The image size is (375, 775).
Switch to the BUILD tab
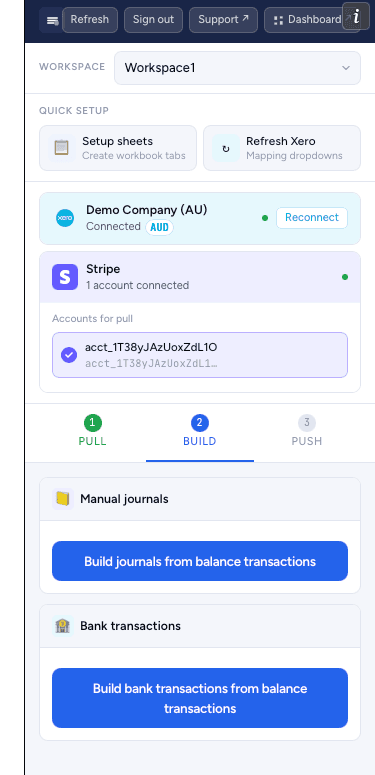click(200, 432)
